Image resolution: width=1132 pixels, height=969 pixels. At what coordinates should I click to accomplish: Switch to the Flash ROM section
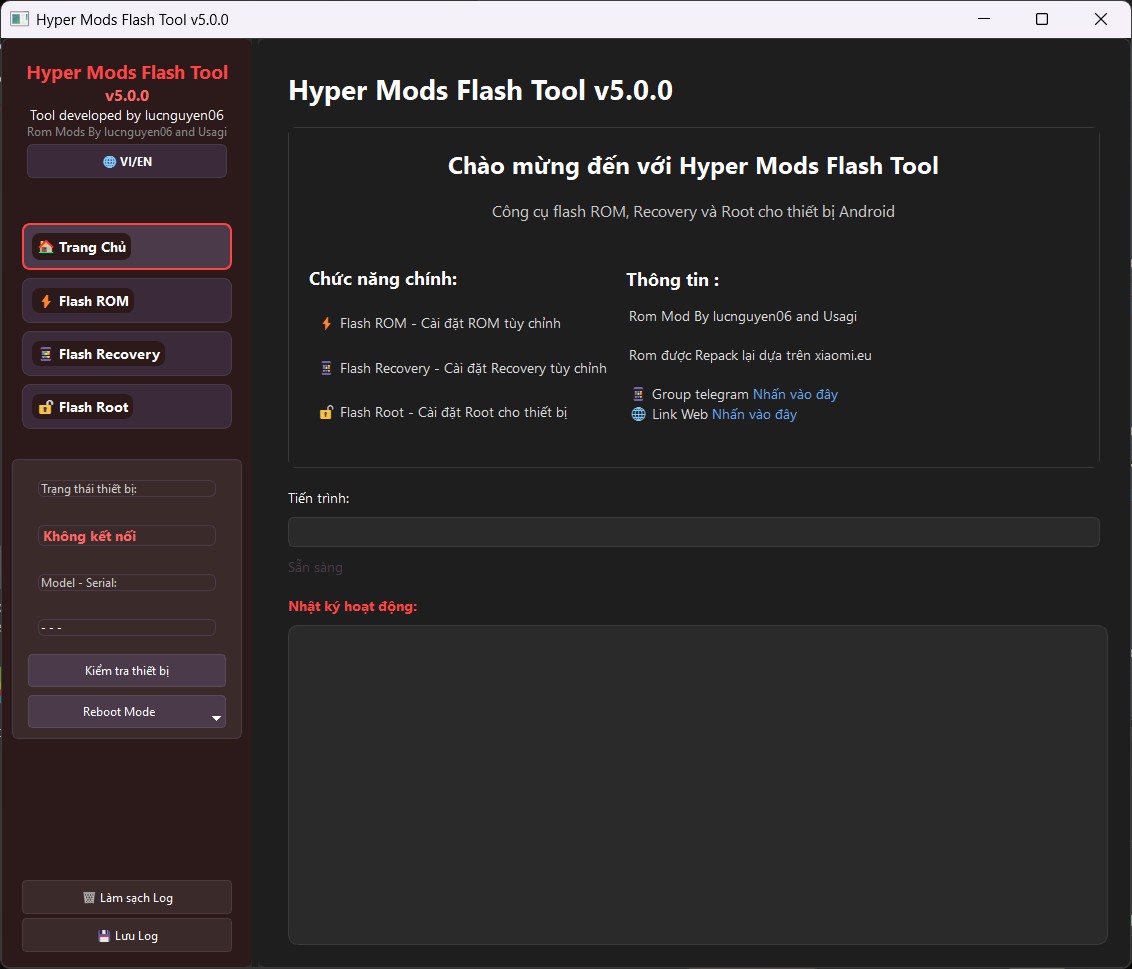[x=127, y=300]
